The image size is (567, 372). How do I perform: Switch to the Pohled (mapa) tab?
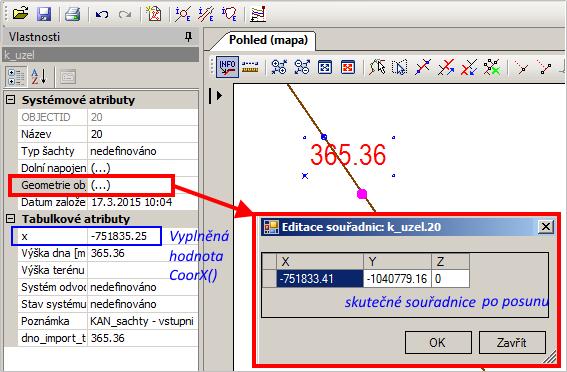point(268,40)
